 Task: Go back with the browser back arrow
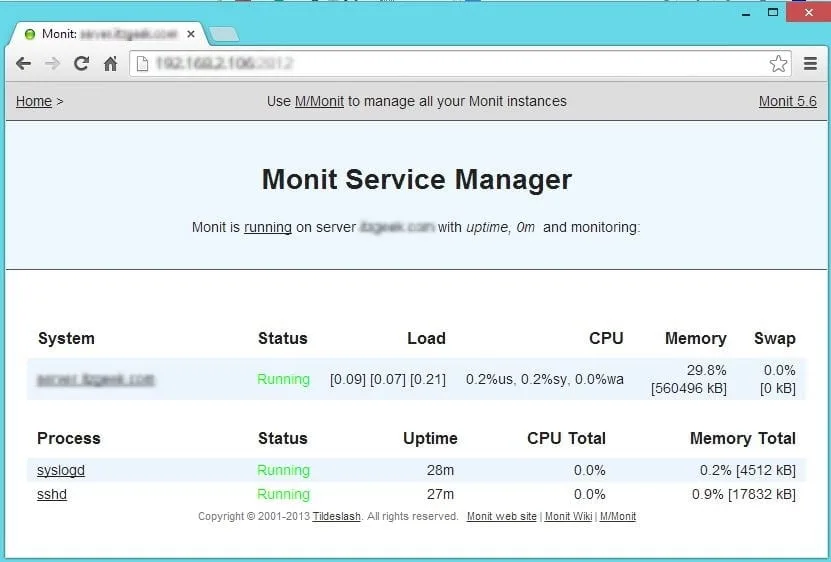pyautogui.click(x=23, y=64)
